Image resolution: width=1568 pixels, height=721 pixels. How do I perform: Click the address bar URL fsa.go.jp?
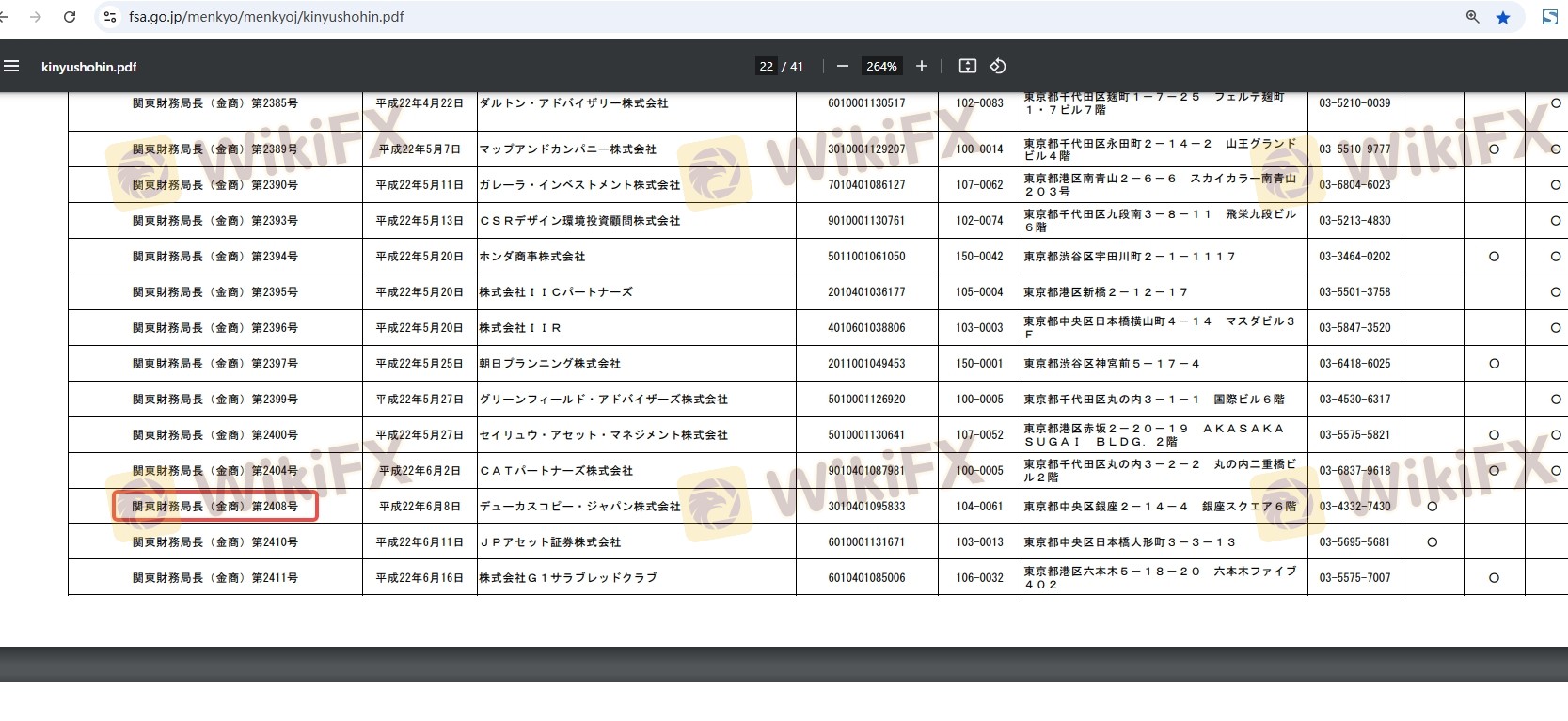pos(266,17)
